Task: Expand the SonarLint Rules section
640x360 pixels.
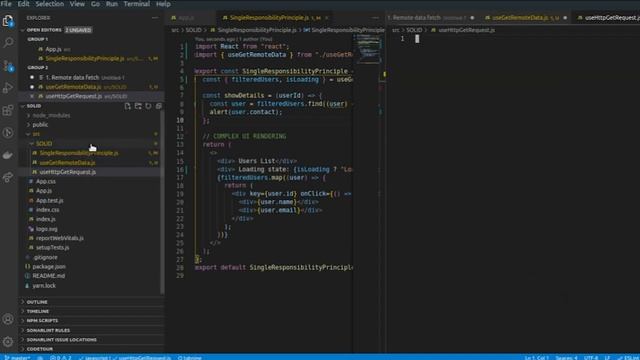Action: pyautogui.click(x=48, y=330)
